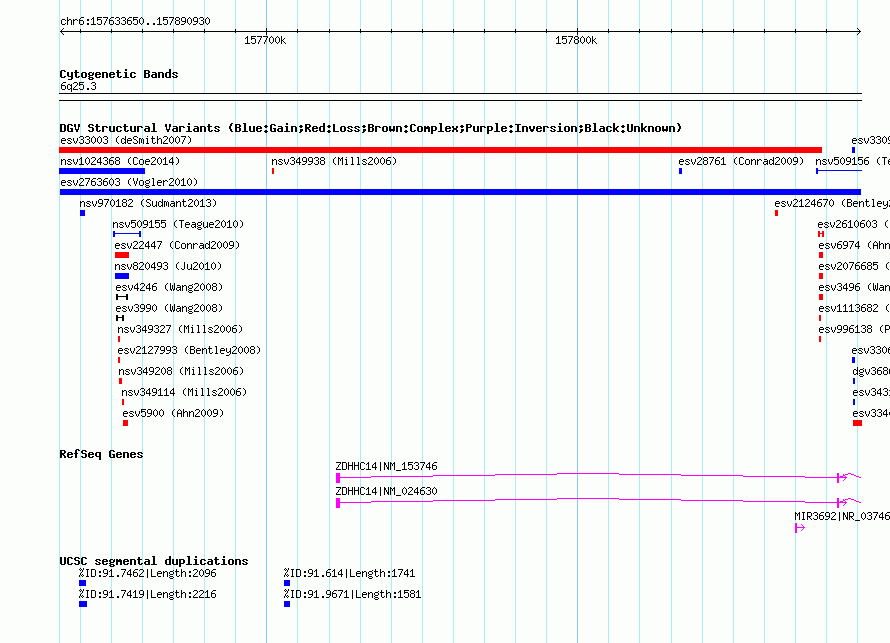Image resolution: width=890 pixels, height=643 pixels.
Task: Click the blue square under %ID:91.614|Length:1741
Action: coord(287,583)
